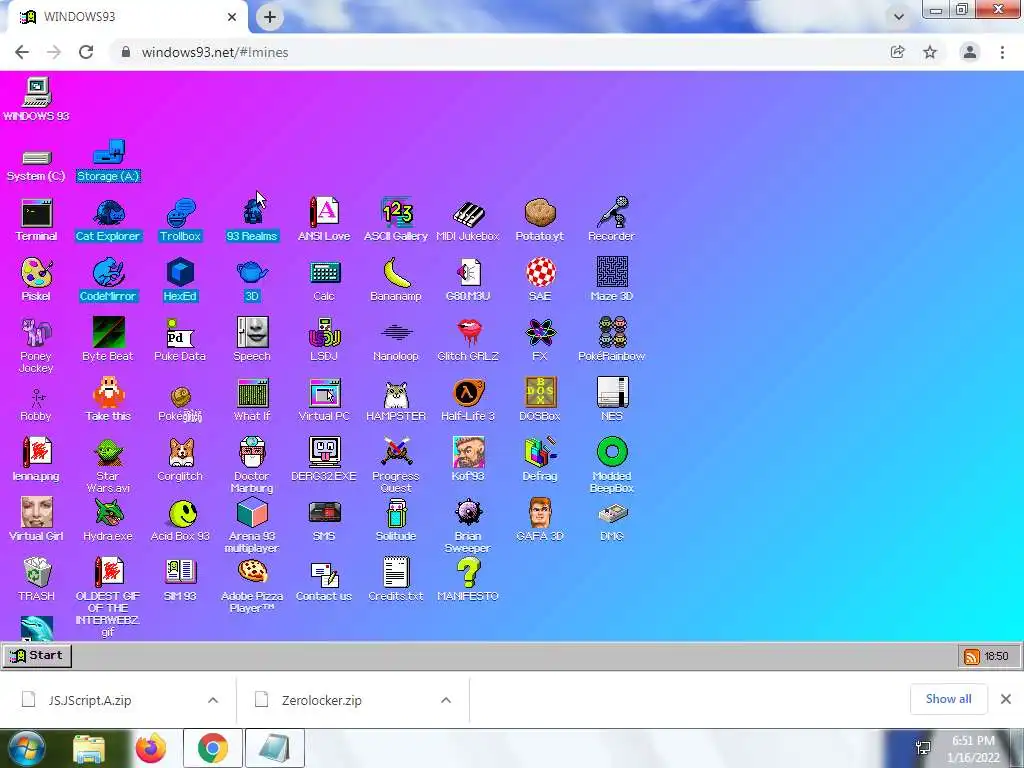This screenshot has height=768, width=1024.
Task: Open the lenna.png image icon
Action: tap(37, 453)
